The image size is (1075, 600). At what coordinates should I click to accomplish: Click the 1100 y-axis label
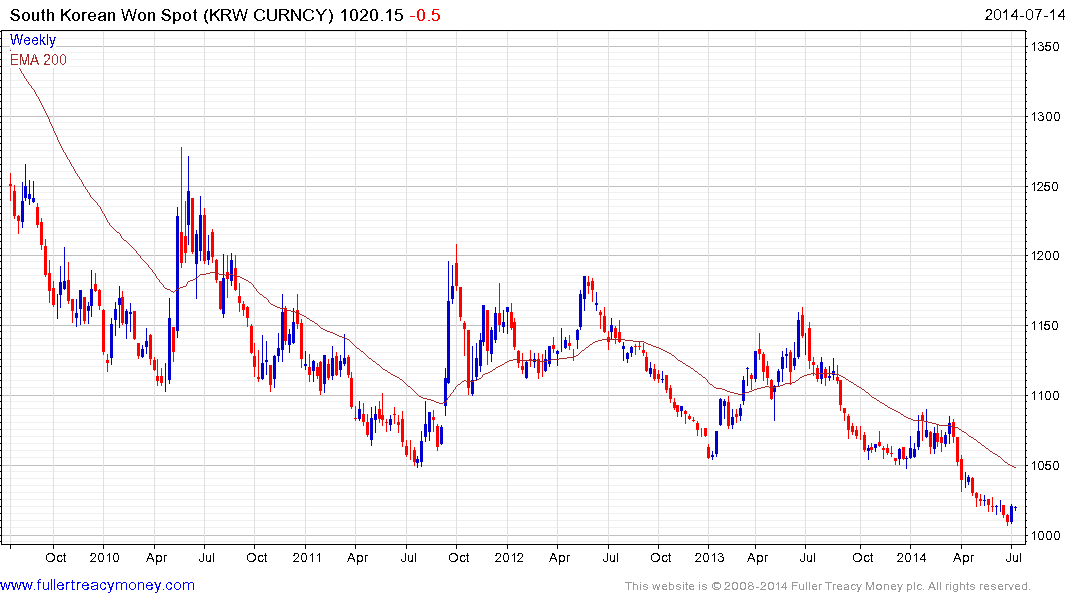pos(1046,396)
